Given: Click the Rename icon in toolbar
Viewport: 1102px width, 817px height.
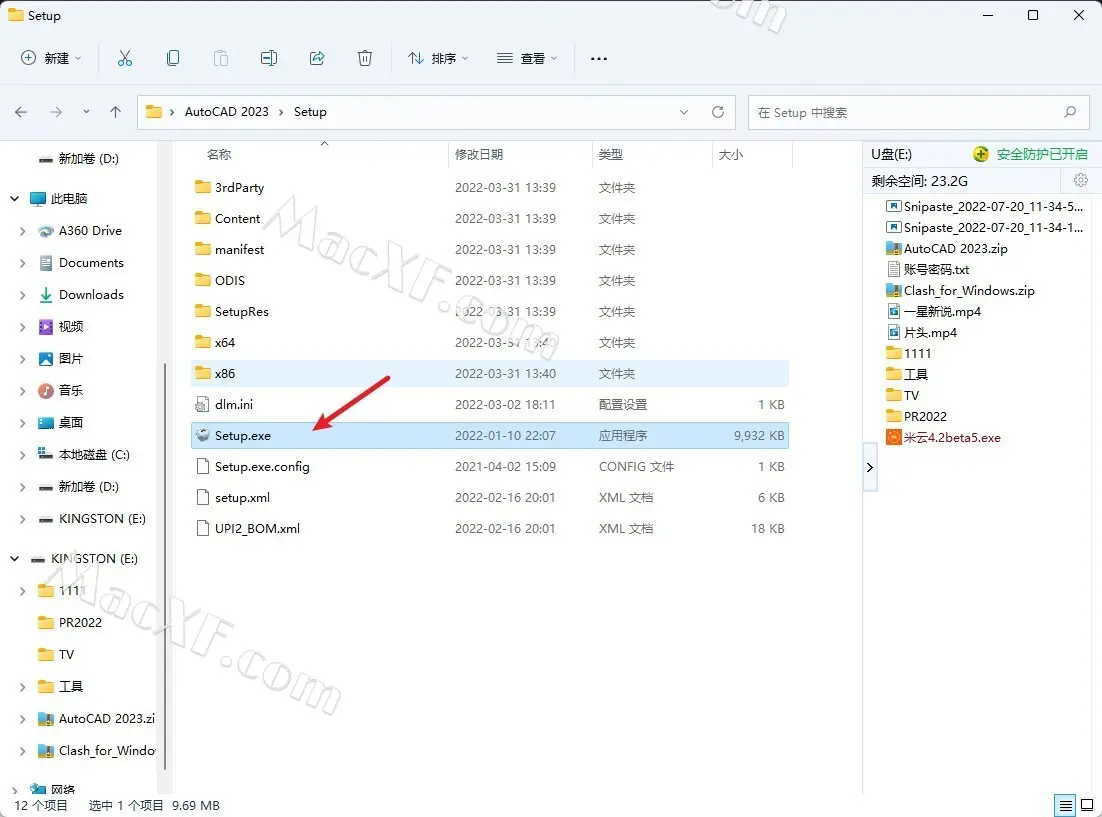Looking at the screenshot, I should 268,58.
